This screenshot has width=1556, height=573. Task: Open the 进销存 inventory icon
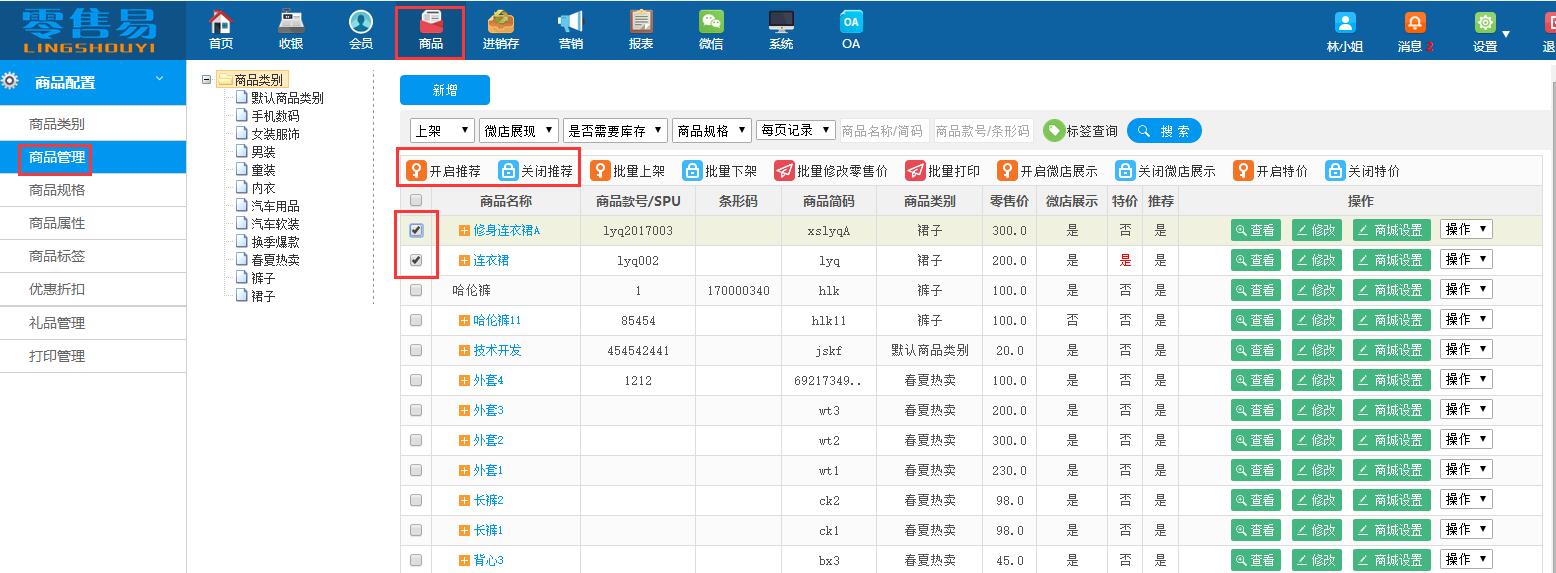(x=500, y=24)
